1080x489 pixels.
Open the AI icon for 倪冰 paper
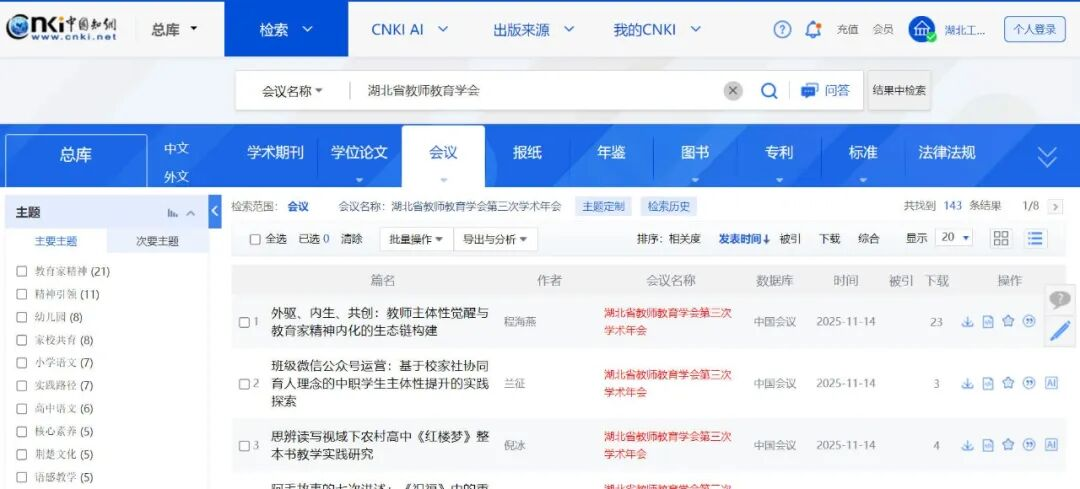click(x=1051, y=445)
